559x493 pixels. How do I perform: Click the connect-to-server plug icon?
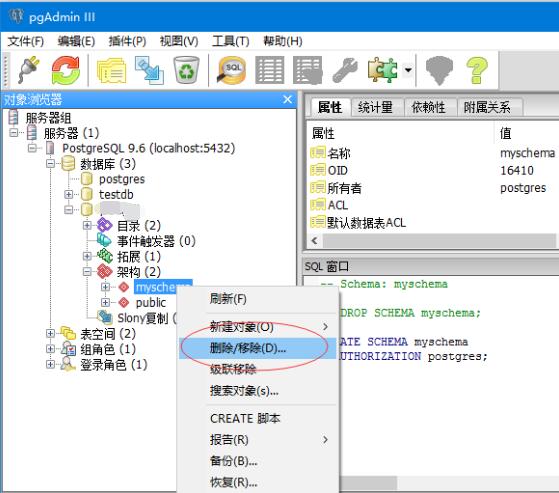(30, 70)
